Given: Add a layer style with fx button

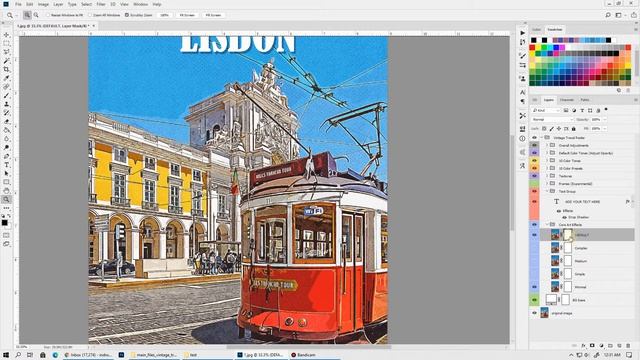Looking at the screenshot, I should pyautogui.click(x=583, y=346).
